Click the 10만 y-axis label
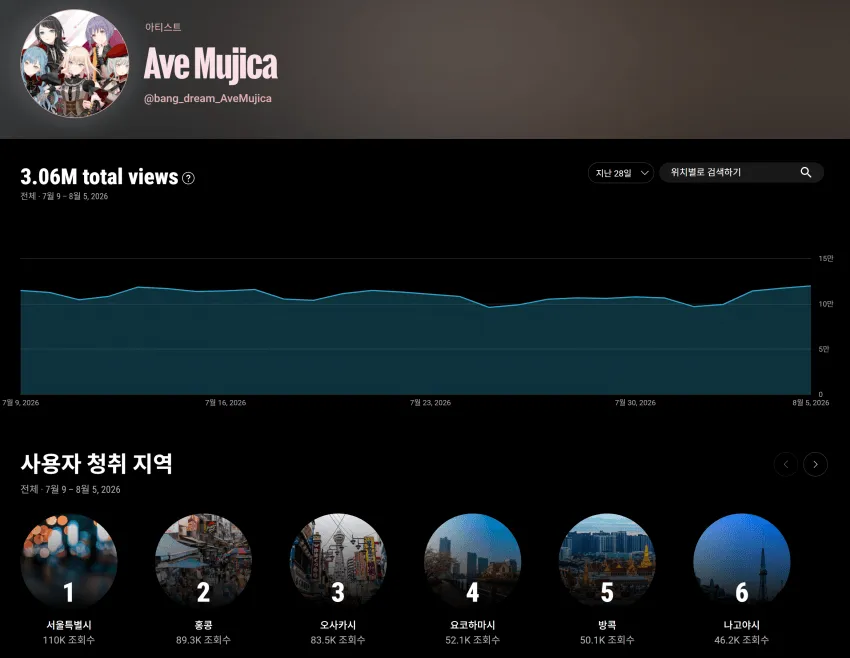Viewport: 850px width, 658px height. pos(826,304)
